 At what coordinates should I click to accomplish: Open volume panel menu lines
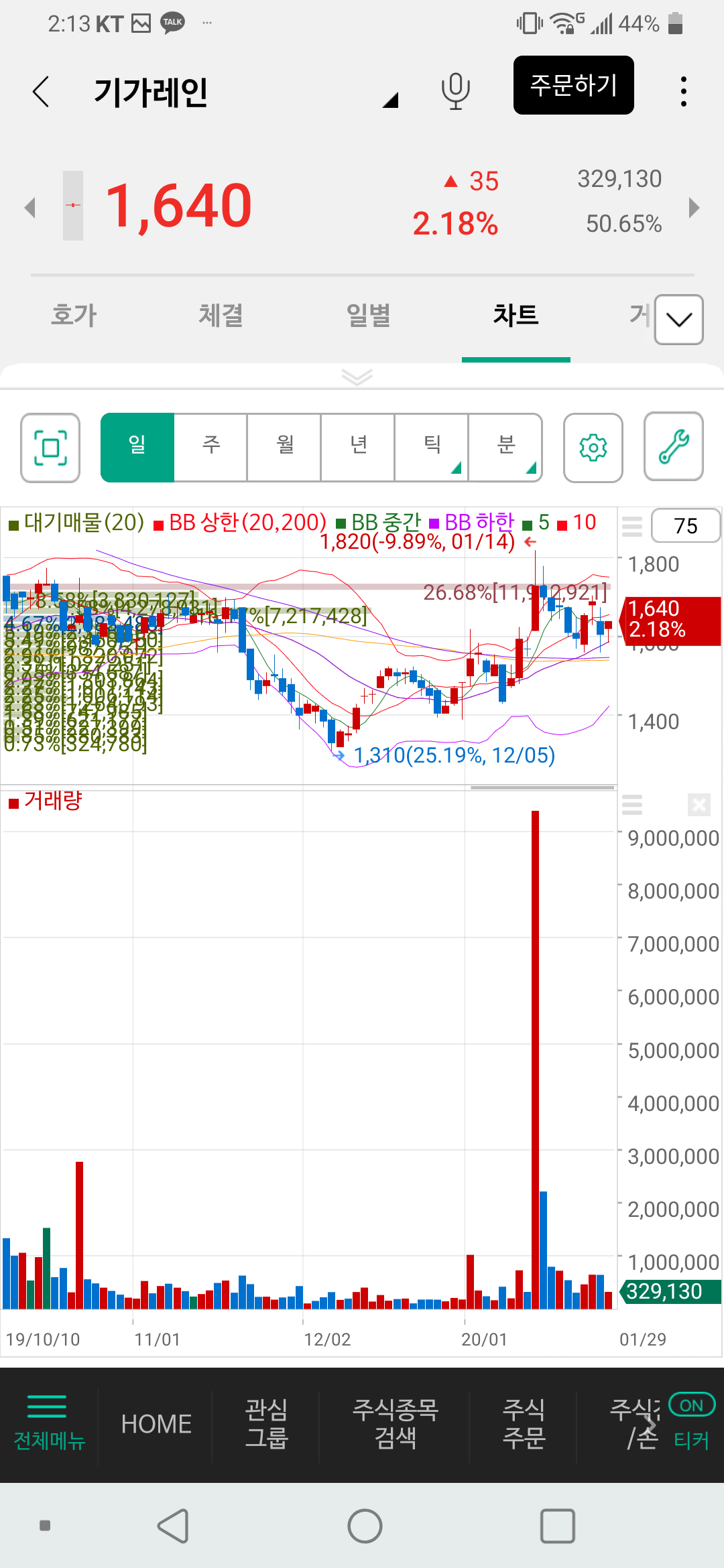pos(632,804)
